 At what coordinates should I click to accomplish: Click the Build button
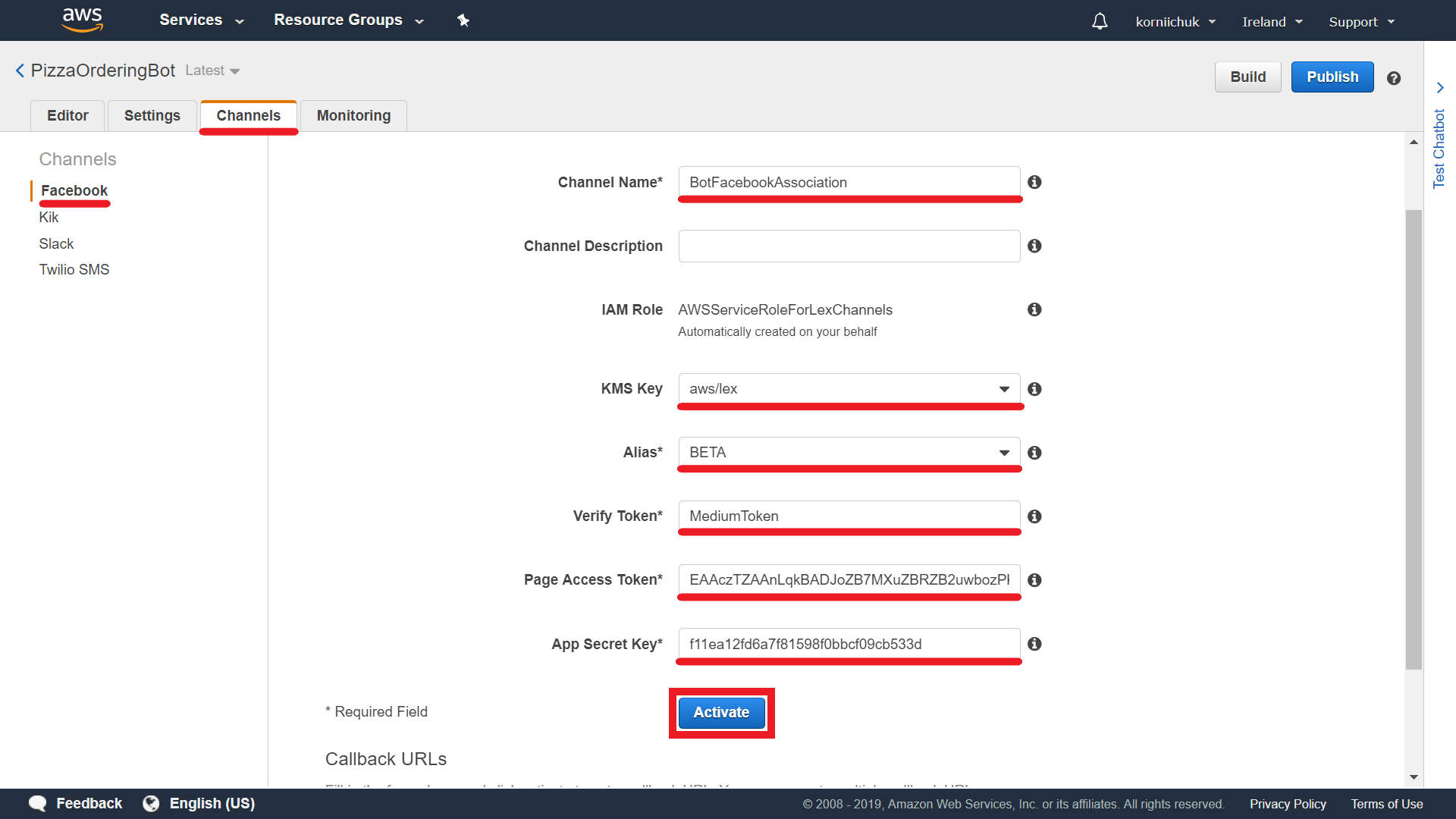(x=1248, y=77)
